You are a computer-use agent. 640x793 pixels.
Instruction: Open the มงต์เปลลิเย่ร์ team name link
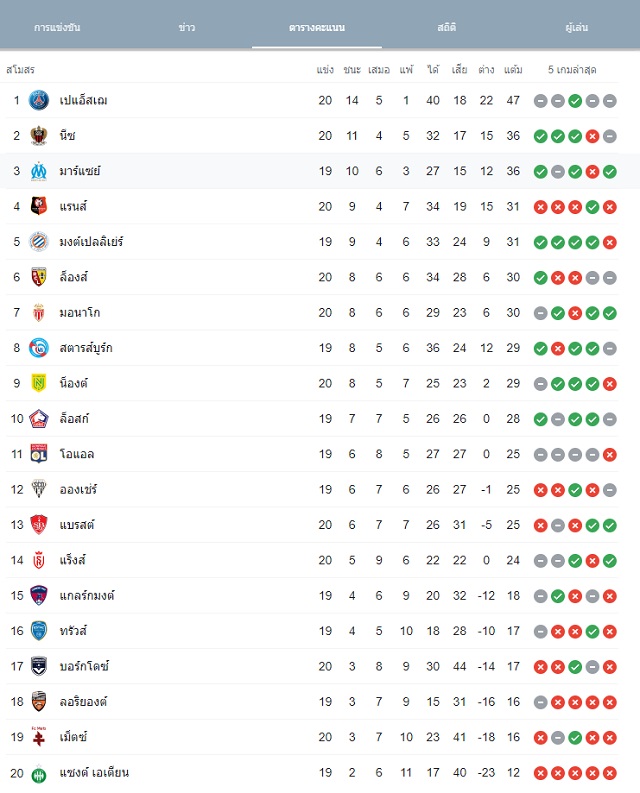coord(91,242)
